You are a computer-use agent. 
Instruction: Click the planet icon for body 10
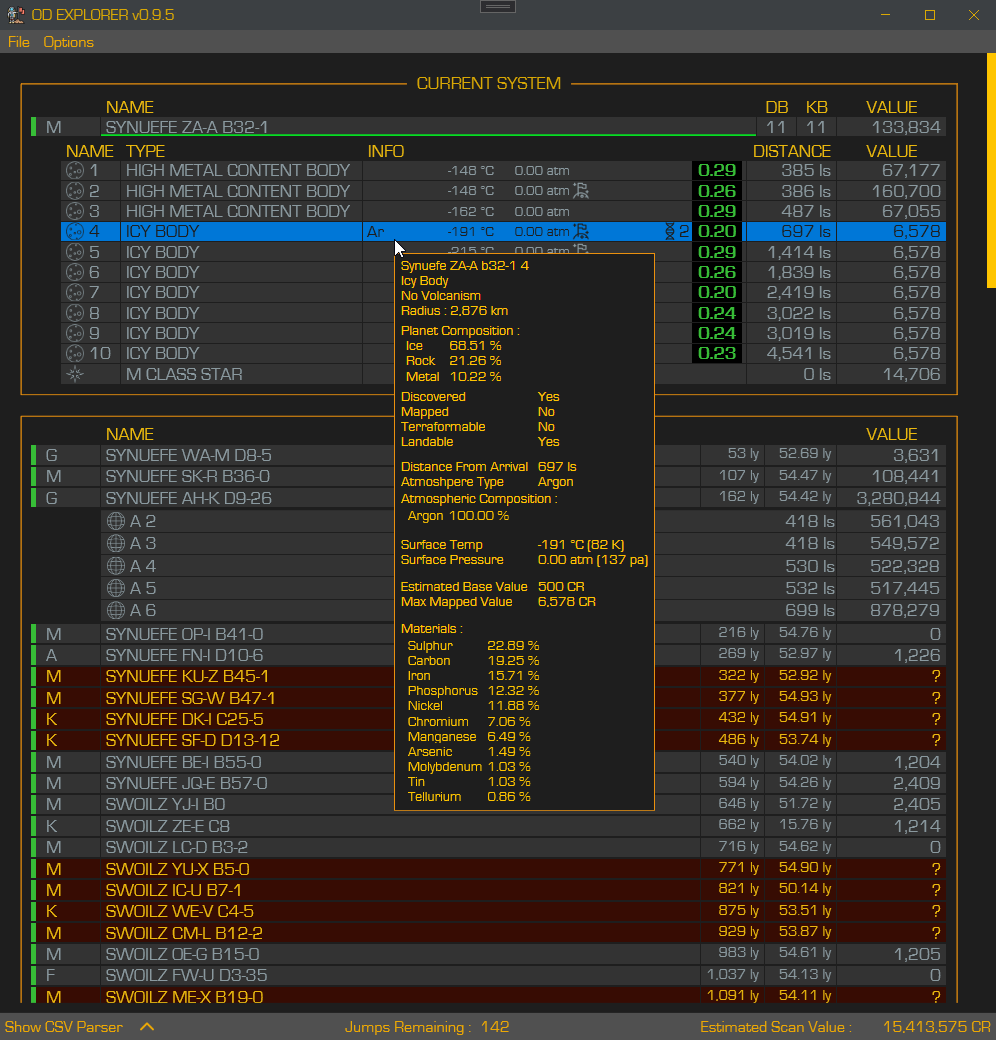75,354
